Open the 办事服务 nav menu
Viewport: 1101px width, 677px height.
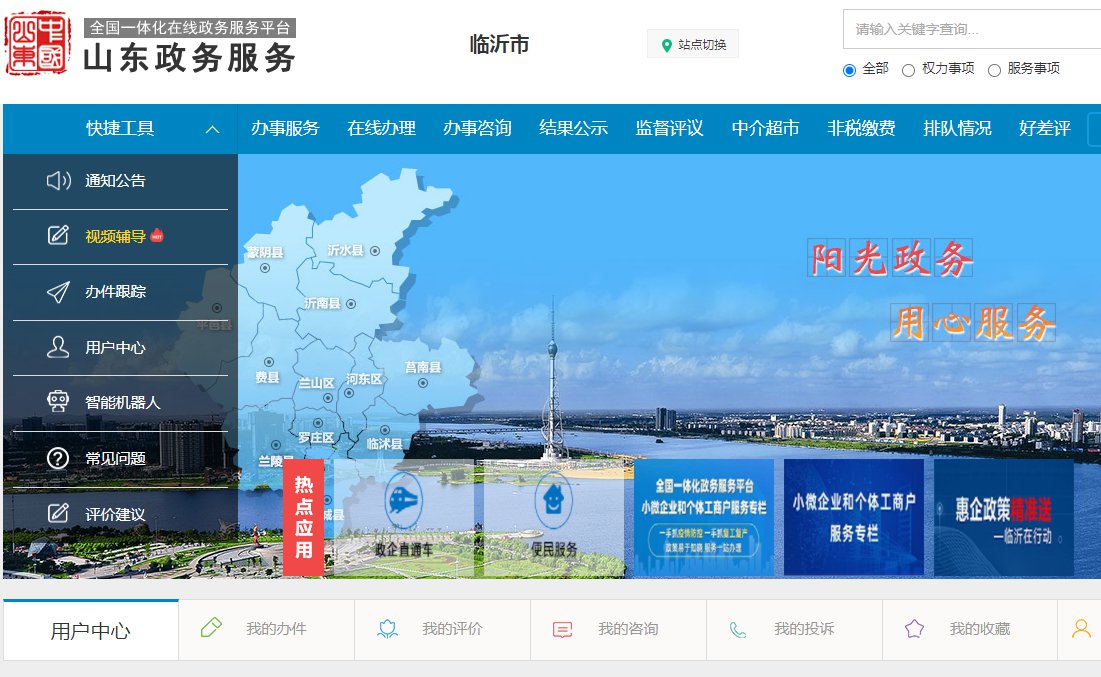pos(285,128)
